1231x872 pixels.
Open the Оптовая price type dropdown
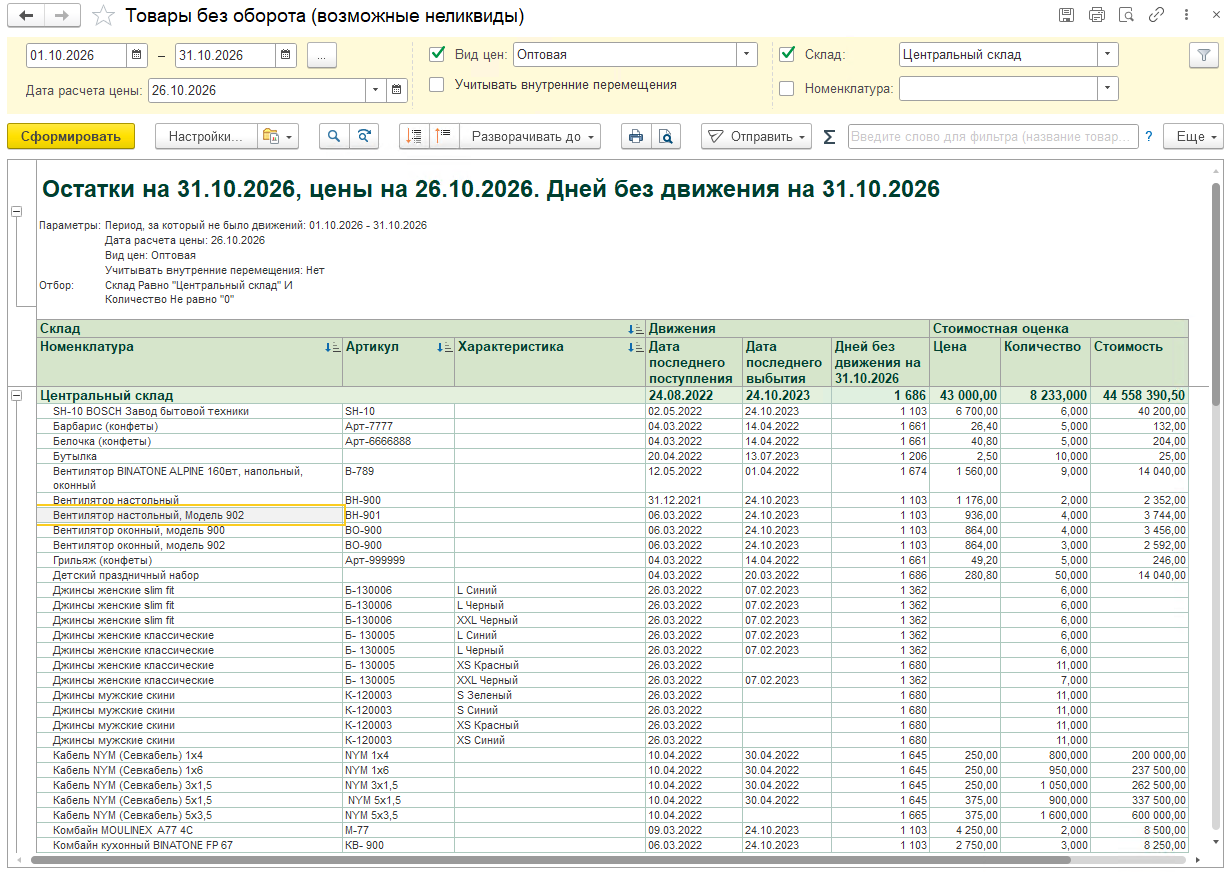747,55
